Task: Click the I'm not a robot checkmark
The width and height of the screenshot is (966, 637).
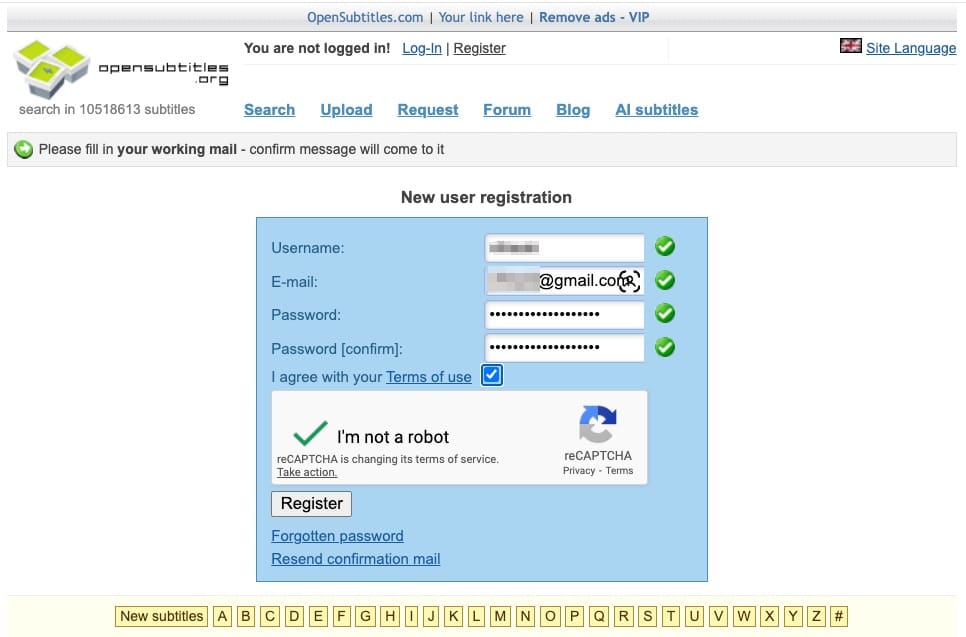Action: [310, 433]
